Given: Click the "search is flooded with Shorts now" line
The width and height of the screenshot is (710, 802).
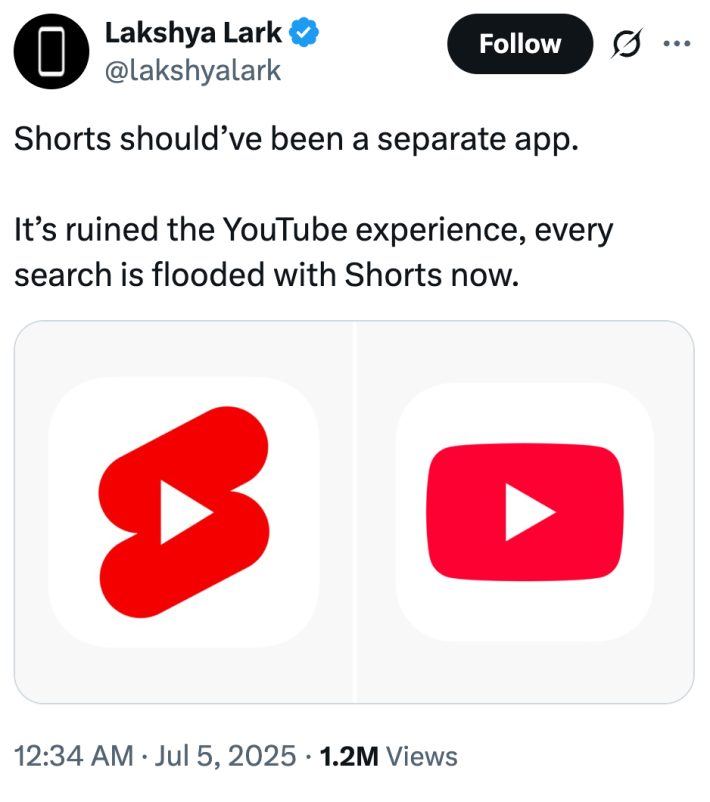Looking at the screenshot, I should pyautogui.click(x=267, y=274).
